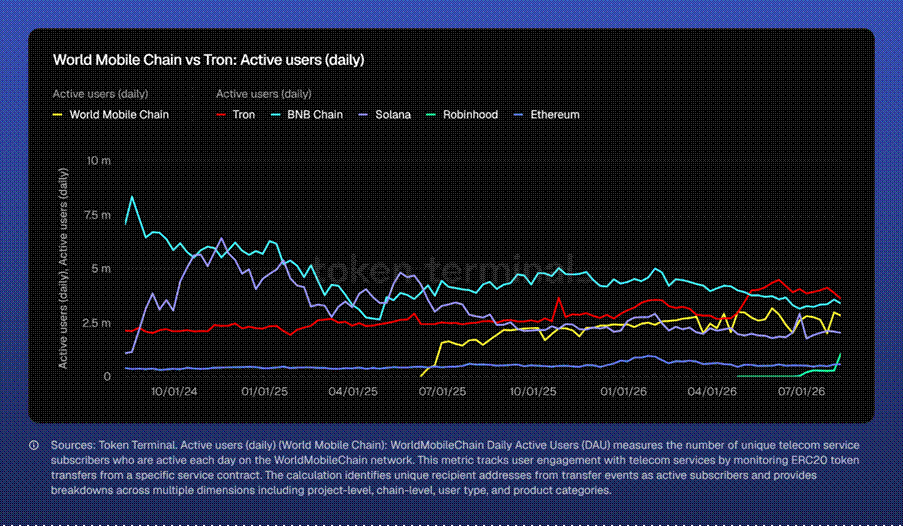
Task: Click the info icon beside Sources note
Action: coord(34,445)
